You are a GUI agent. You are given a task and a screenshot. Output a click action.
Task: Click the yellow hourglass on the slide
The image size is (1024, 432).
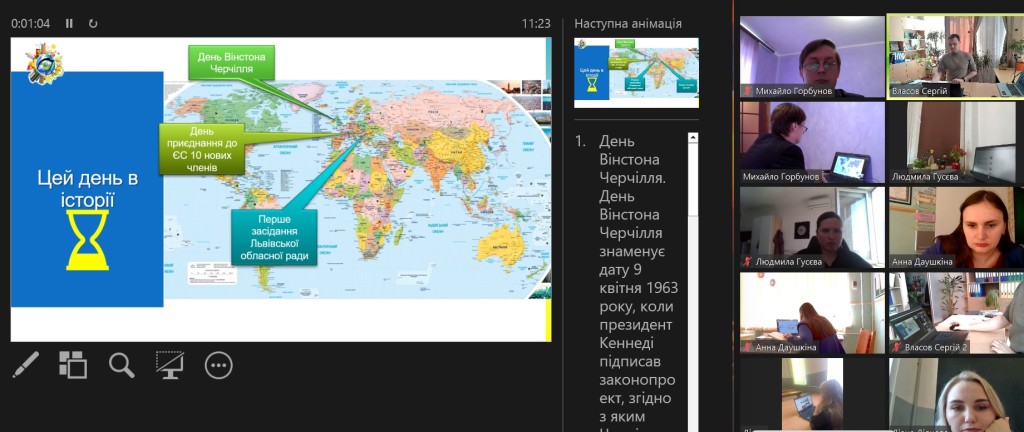click(x=87, y=240)
